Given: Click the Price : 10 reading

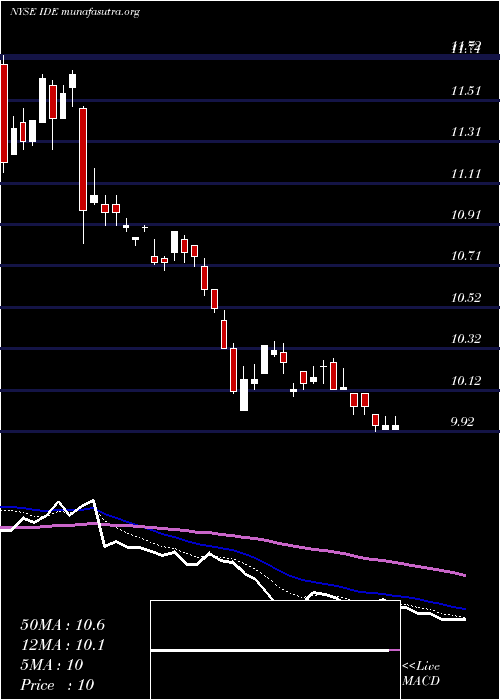Looking at the screenshot, I should coord(57,685).
